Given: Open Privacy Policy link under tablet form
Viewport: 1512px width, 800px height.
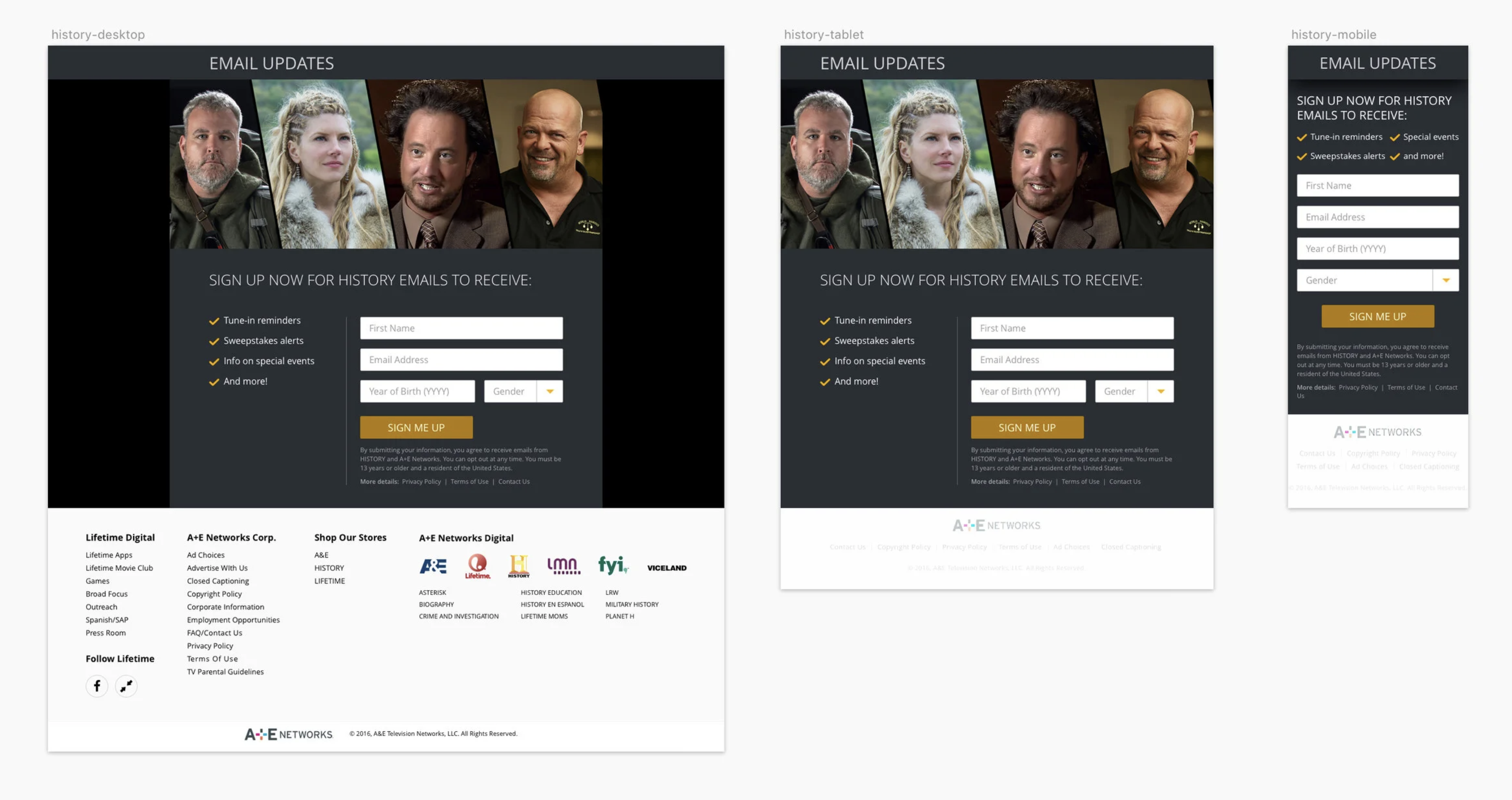Looking at the screenshot, I should click(x=1033, y=482).
